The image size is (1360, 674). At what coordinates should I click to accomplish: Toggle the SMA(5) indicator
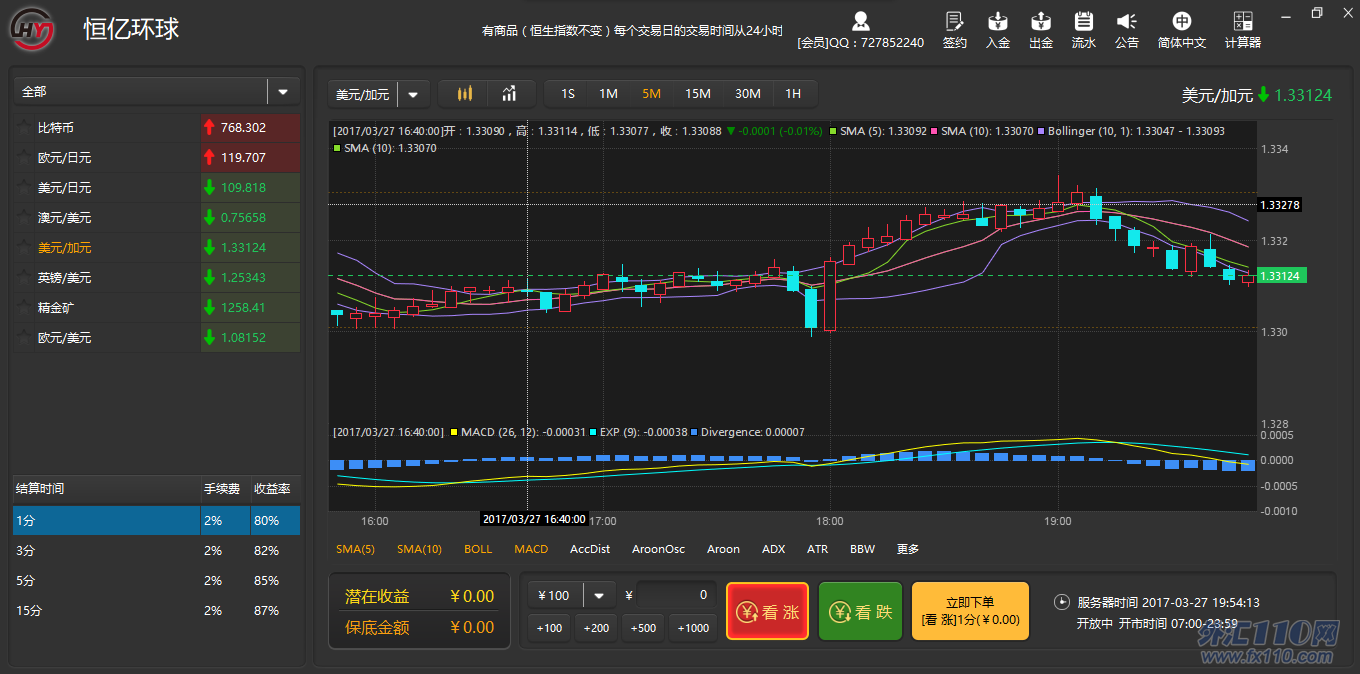tap(355, 549)
